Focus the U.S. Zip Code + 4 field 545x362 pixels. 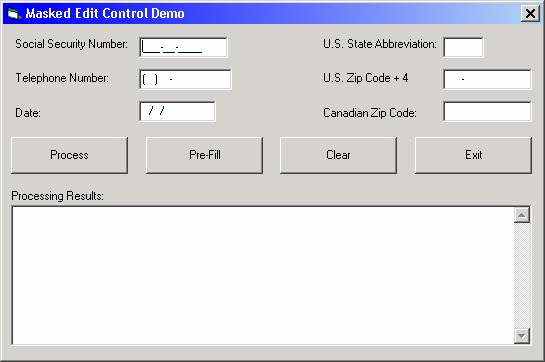coord(487,79)
